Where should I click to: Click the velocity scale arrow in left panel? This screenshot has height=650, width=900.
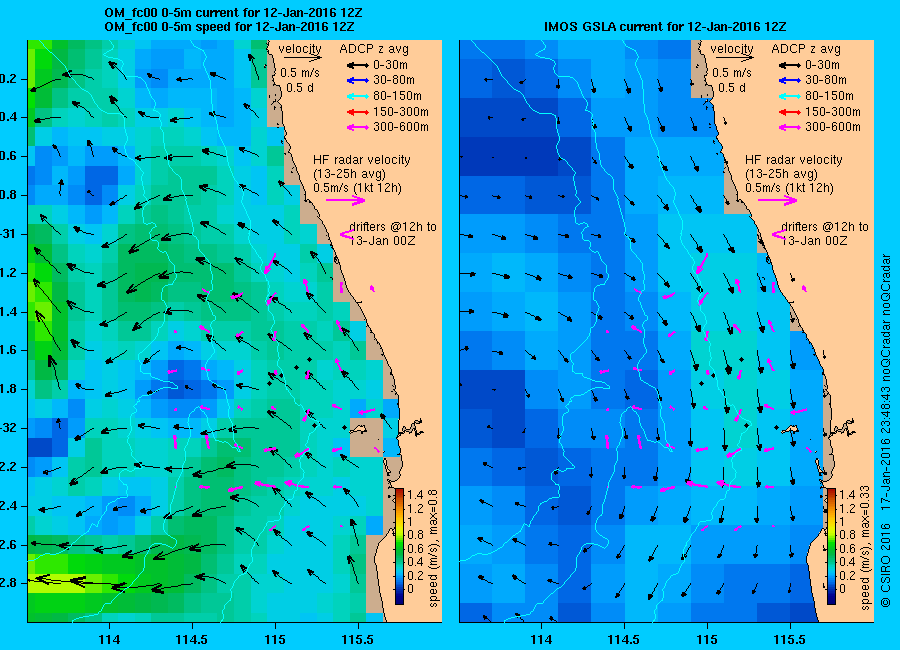coord(303,58)
